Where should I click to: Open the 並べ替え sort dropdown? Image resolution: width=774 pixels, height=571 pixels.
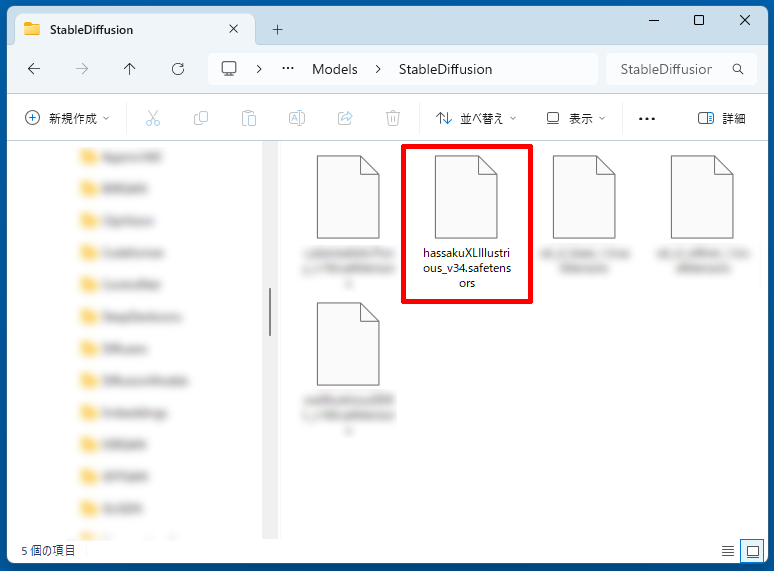pos(476,118)
